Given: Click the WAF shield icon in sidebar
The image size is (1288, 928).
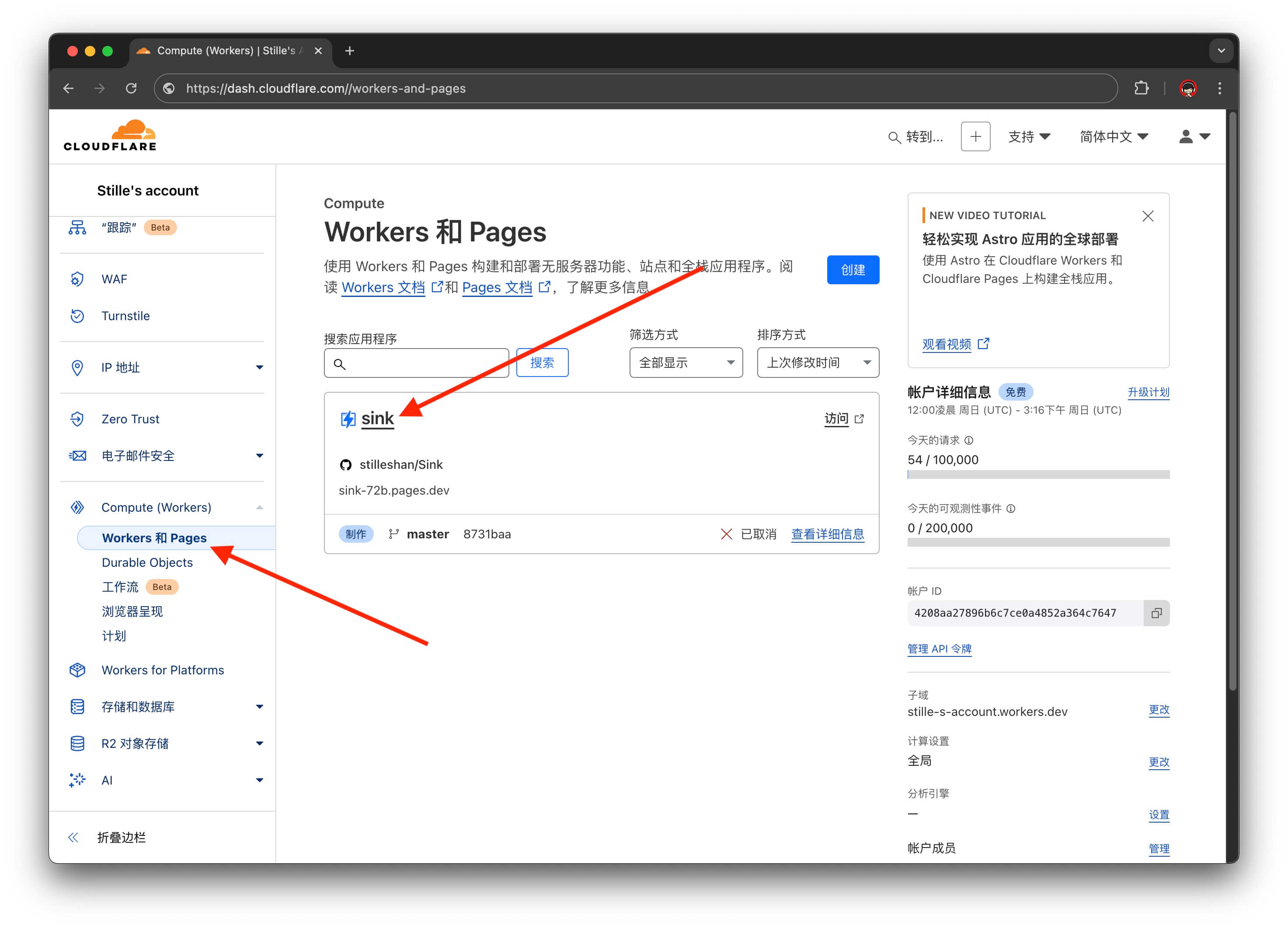Looking at the screenshot, I should tap(77, 279).
